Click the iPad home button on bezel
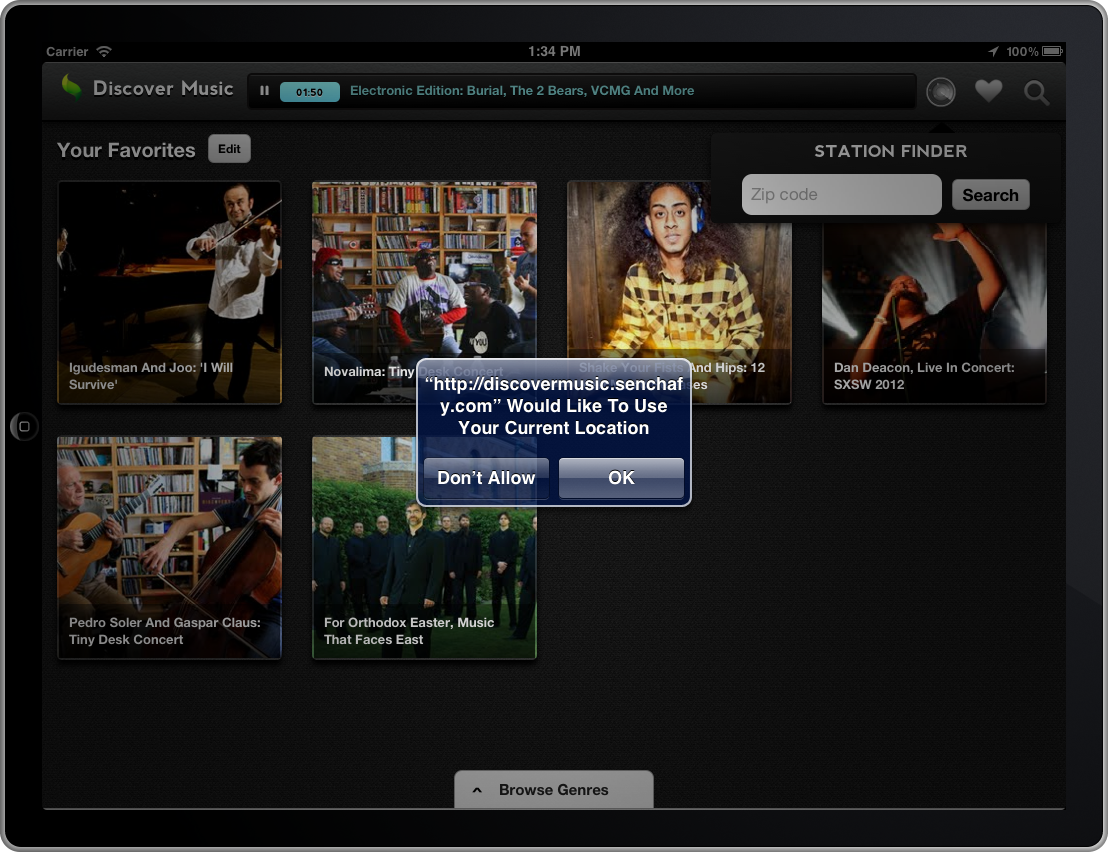Screen dimensions: 1108x852 pos(24,426)
